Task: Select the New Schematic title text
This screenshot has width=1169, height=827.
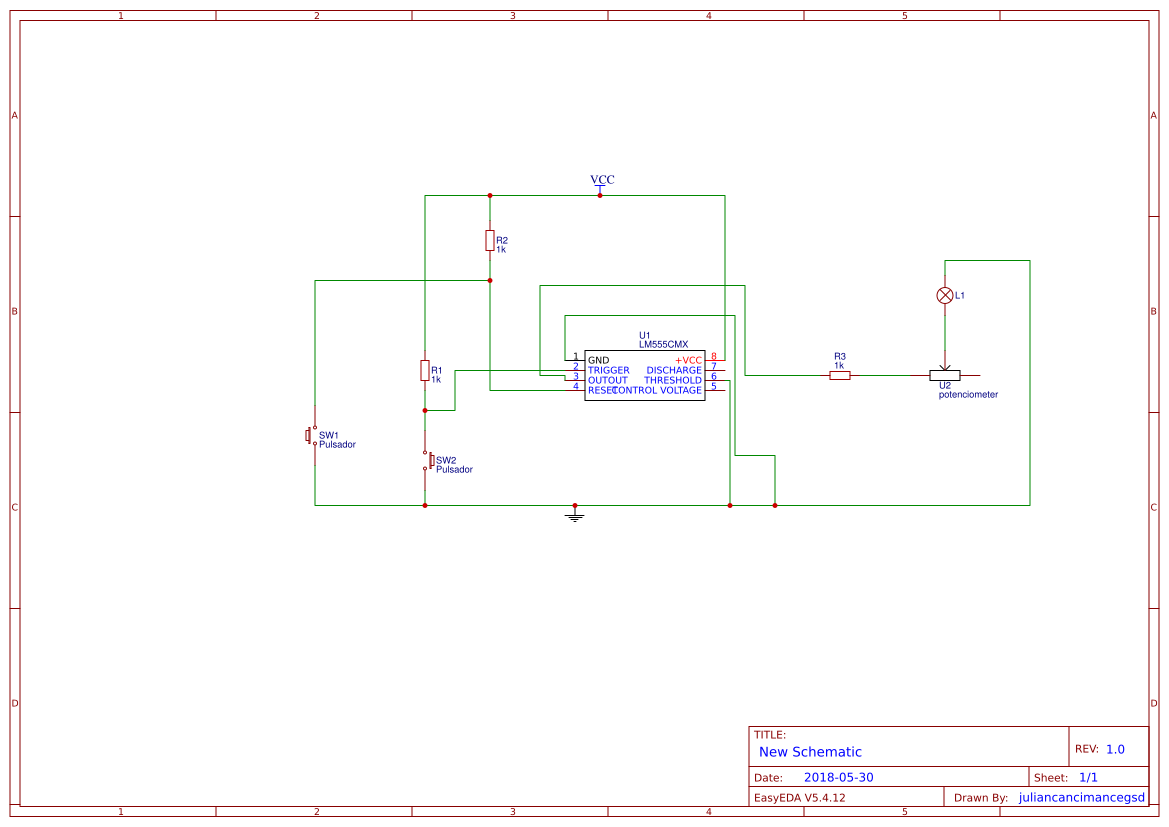Action: click(810, 752)
